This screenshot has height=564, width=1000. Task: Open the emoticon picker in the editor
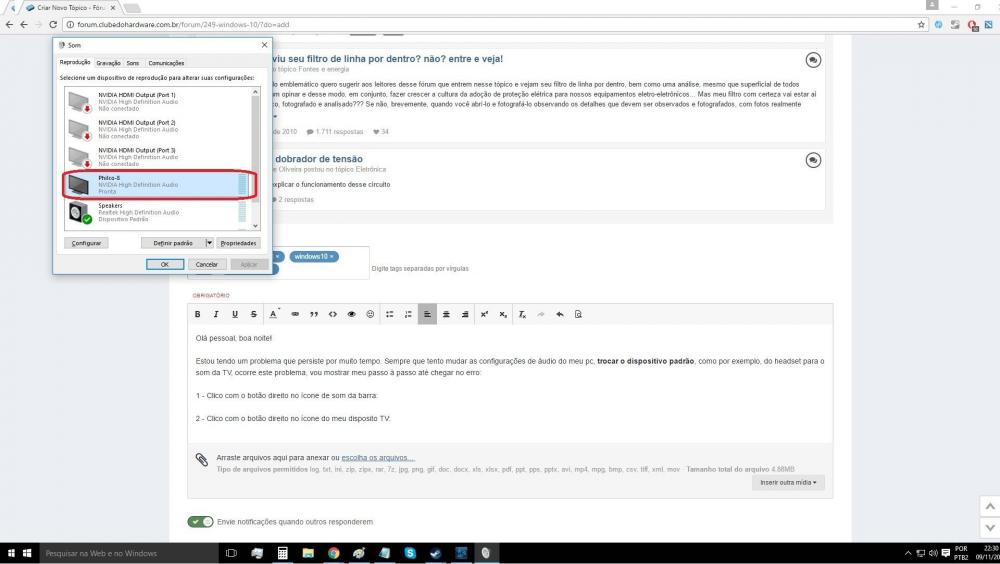click(370, 314)
